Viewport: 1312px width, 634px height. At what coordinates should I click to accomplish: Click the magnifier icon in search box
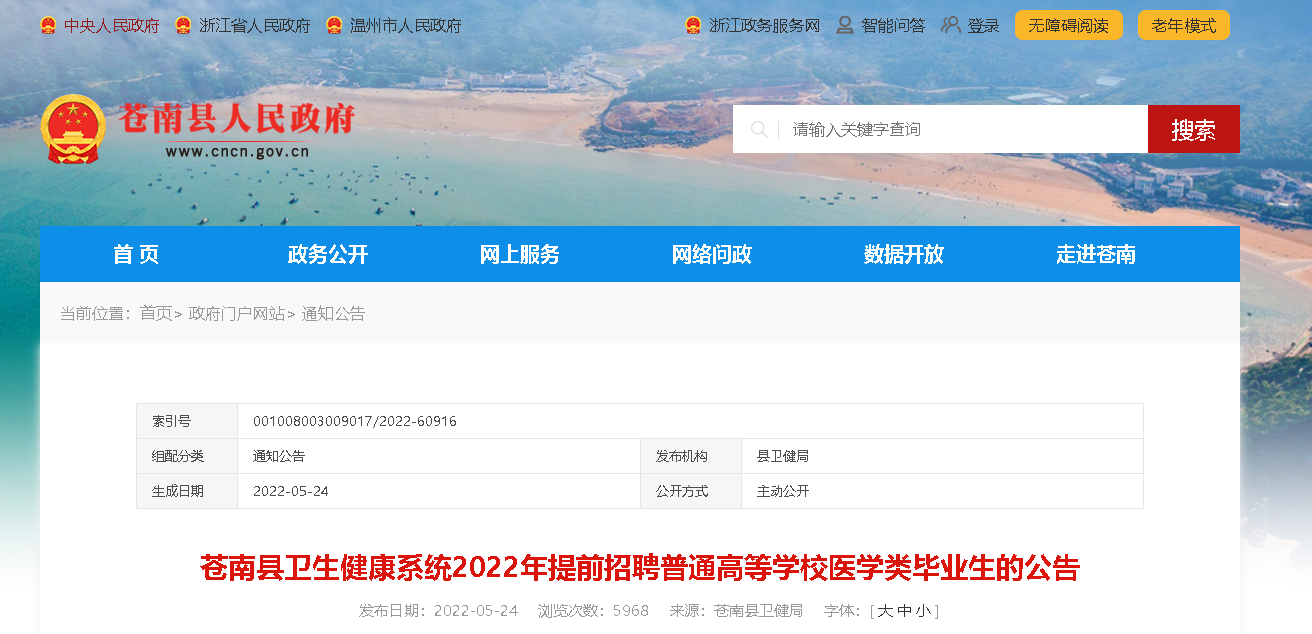point(759,129)
